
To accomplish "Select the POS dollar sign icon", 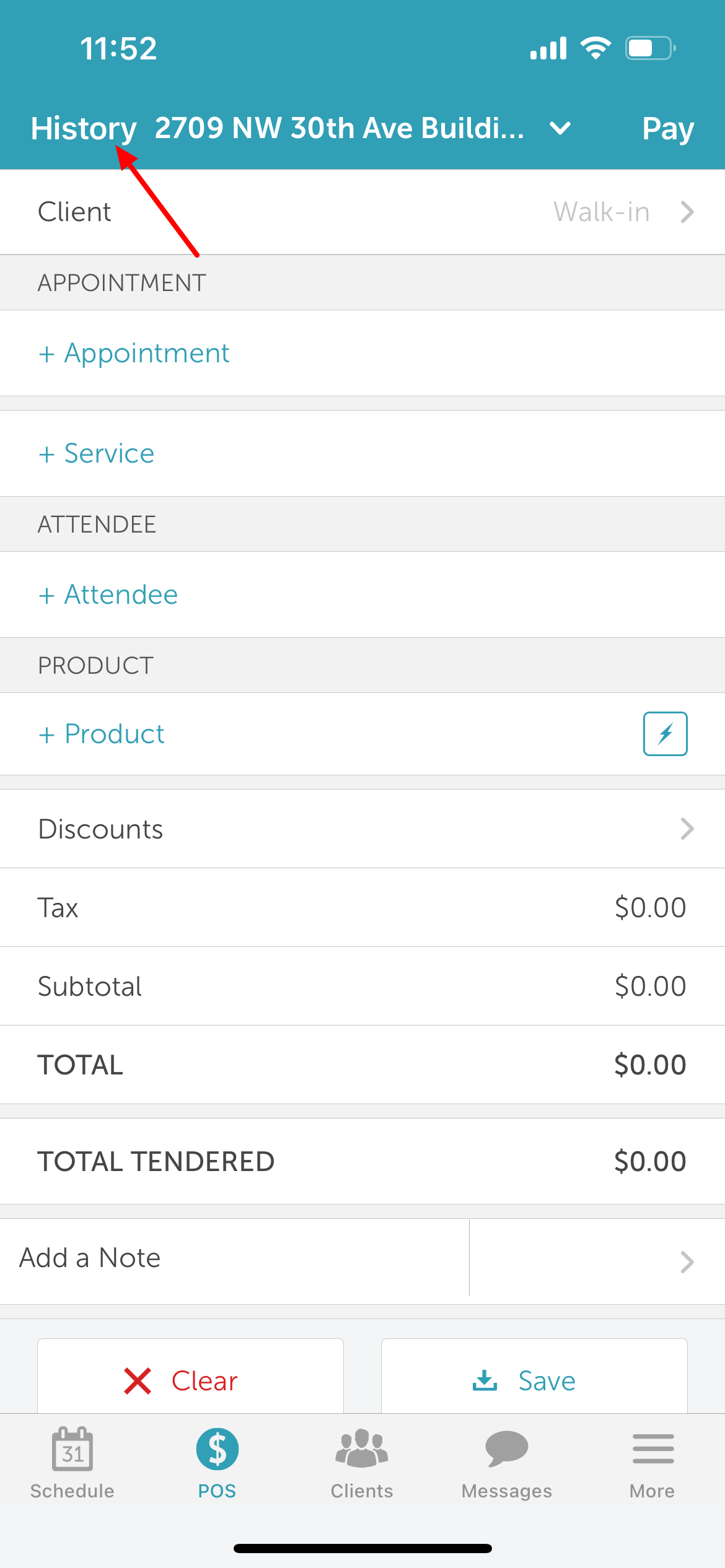I will pos(217,1449).
